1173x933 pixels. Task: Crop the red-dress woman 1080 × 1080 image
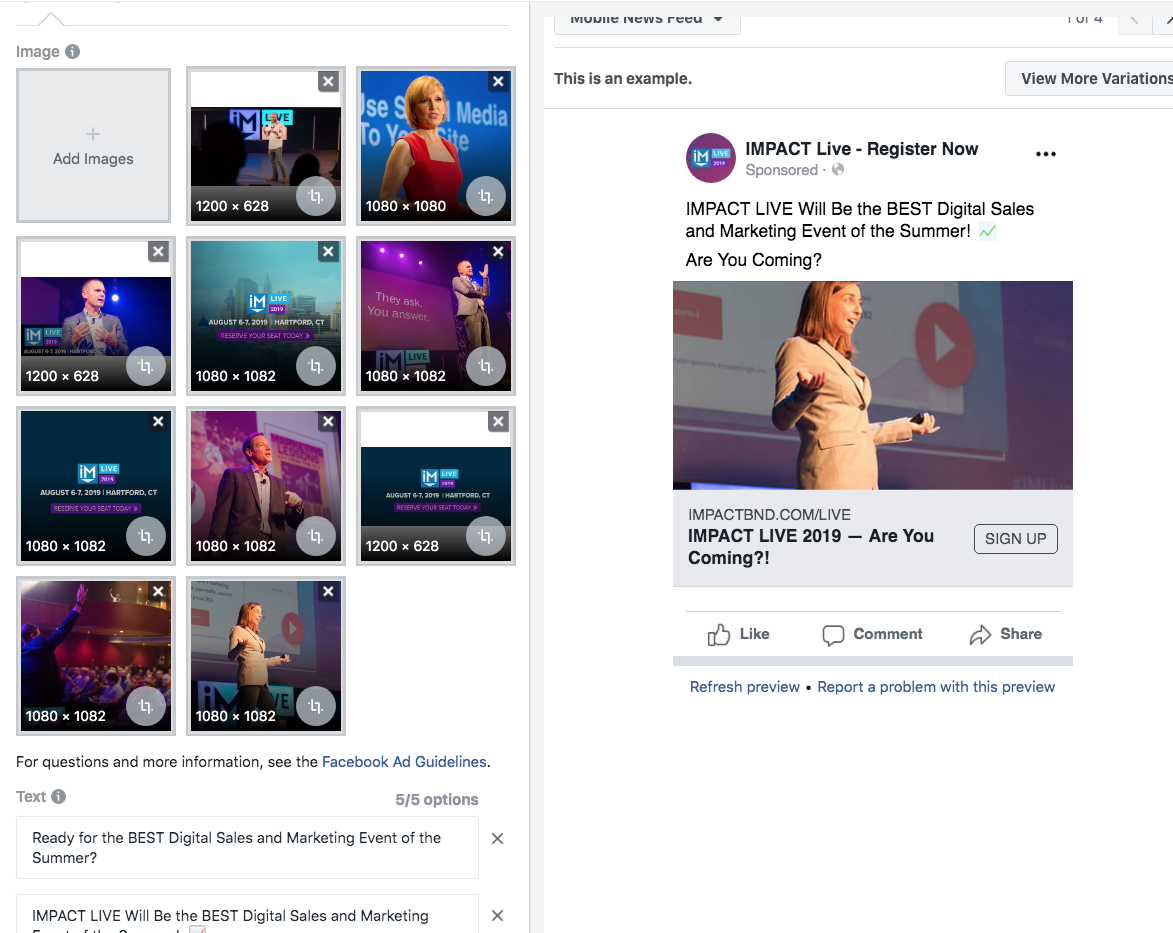(x=486, y=196)
